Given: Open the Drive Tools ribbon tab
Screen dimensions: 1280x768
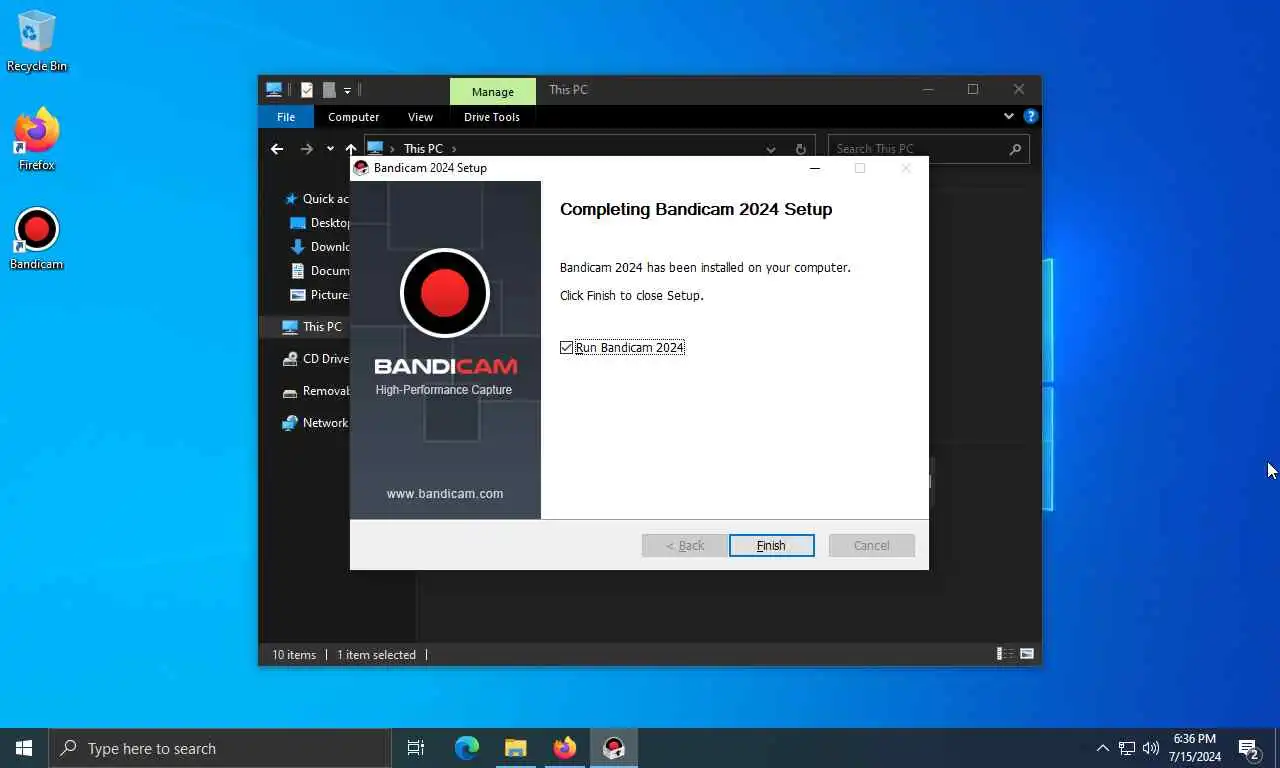Looking at the screenshot, I should [492, 117].
